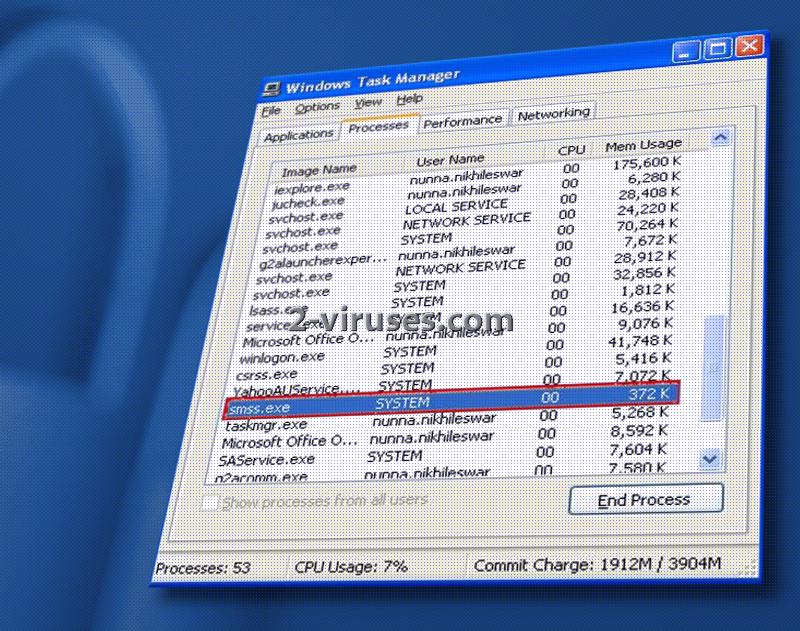Click the scrollbar up arrow

[x=720, y=138]
